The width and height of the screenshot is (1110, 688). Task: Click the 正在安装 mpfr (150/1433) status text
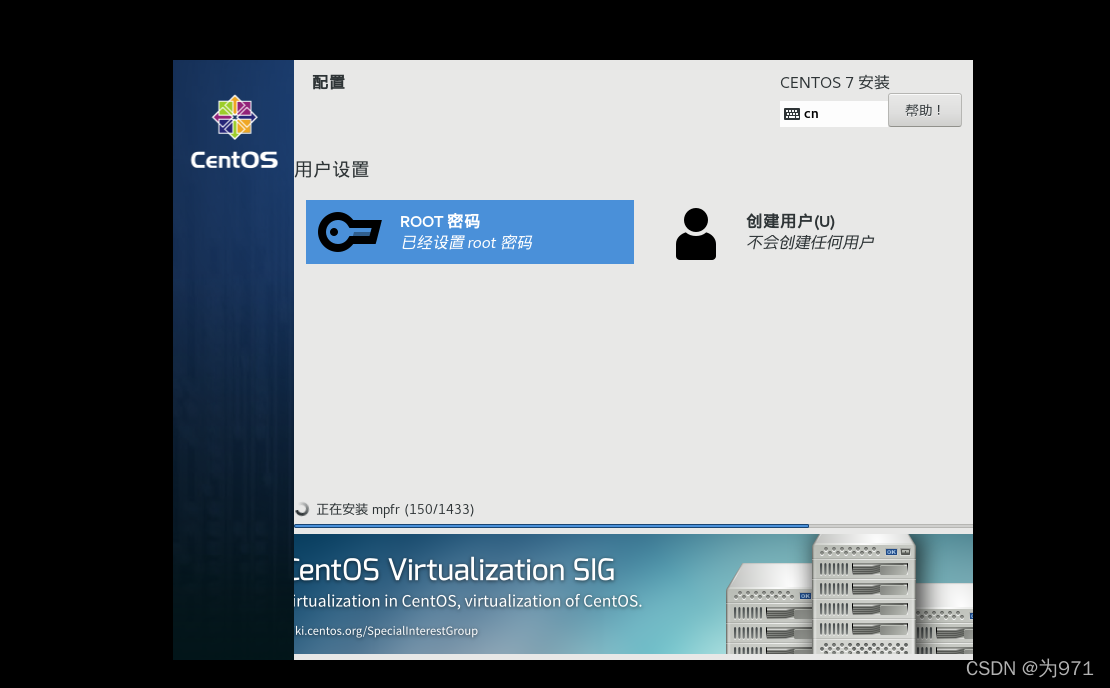(x=395, y=509)
